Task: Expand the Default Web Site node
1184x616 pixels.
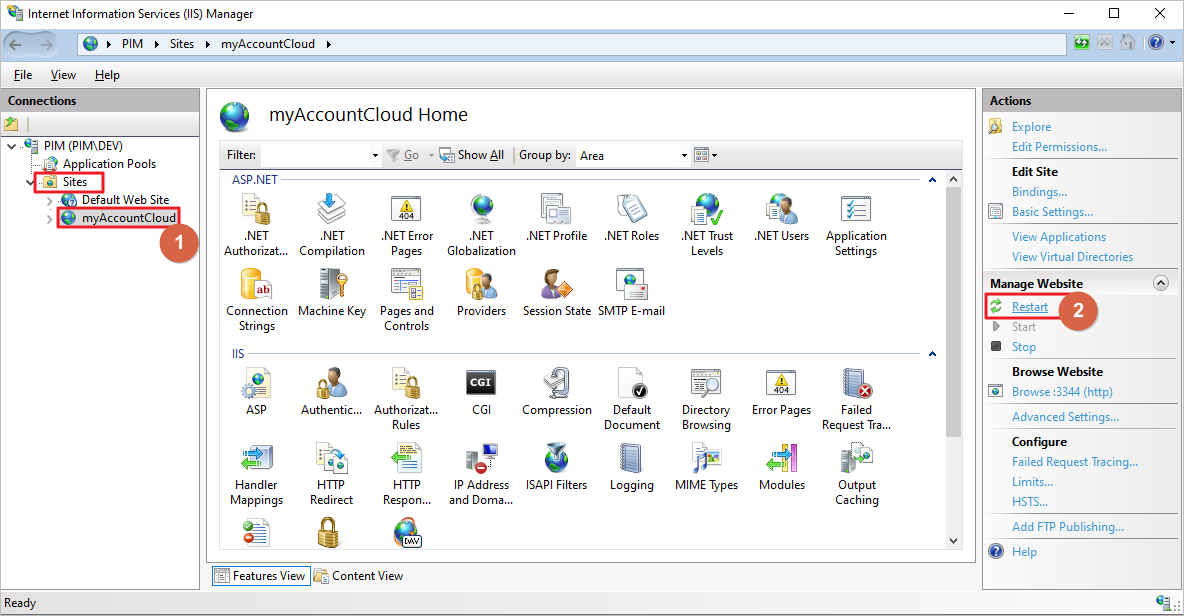Action: [50, 200]
